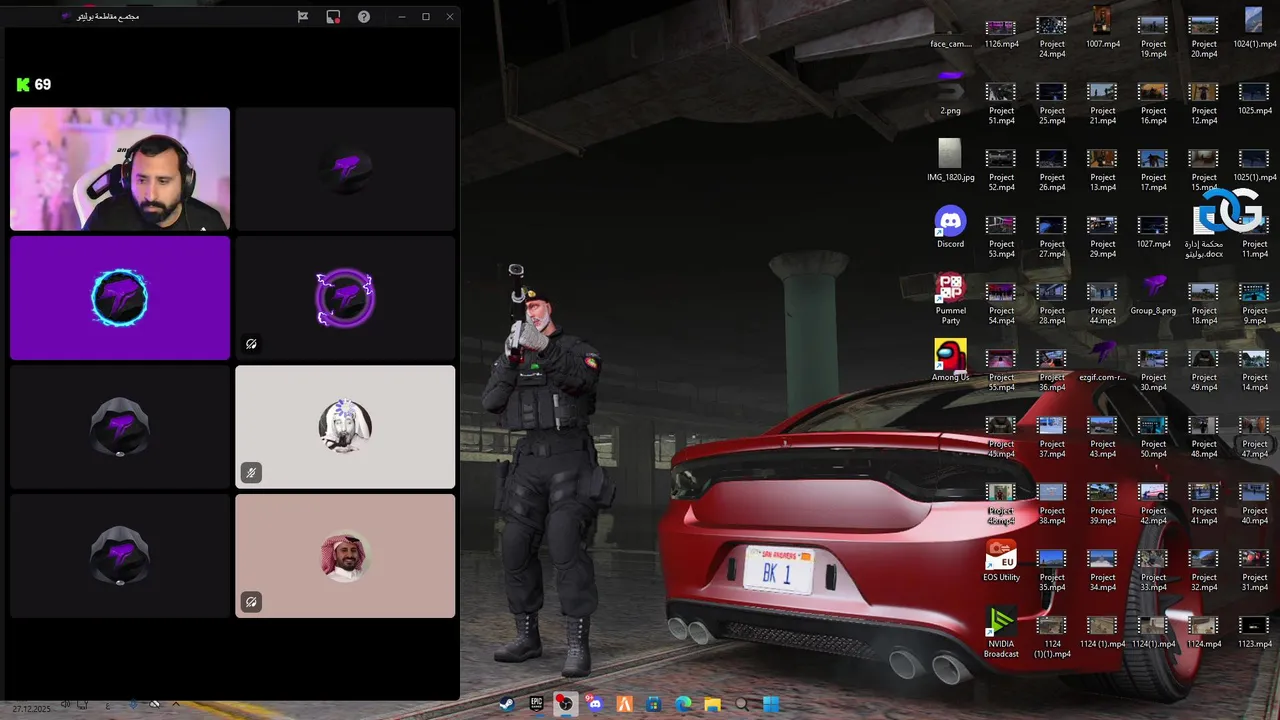Select the 1124 (1)(1).mp4 video file
Screen dimensions: 1280x720
point(1051,638)
